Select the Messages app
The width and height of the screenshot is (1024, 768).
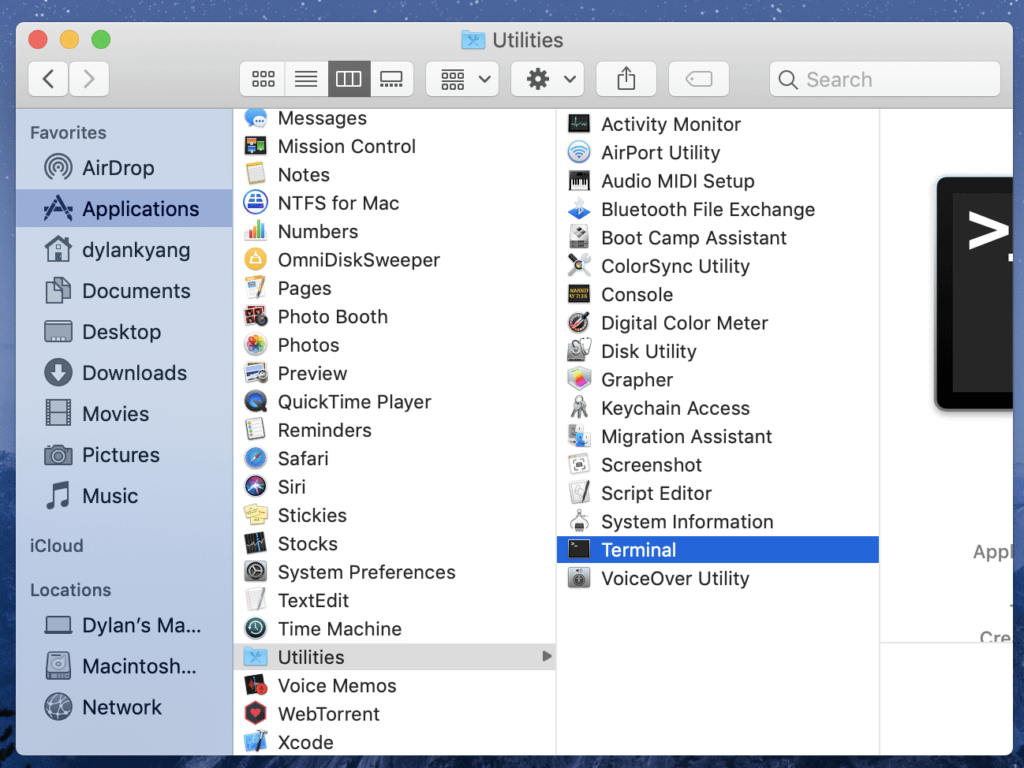(x=394, y=118)
